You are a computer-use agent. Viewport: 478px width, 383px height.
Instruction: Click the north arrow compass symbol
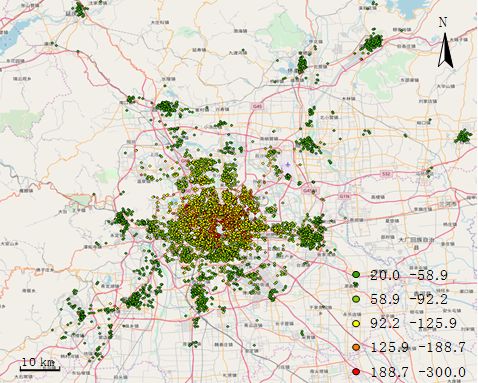[x=446, y=50]
